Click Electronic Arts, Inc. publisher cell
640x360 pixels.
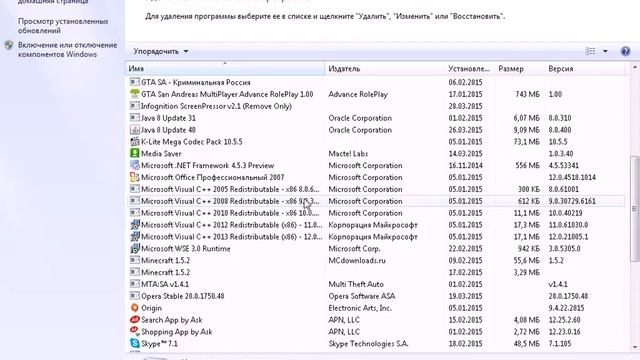(360, 308)
